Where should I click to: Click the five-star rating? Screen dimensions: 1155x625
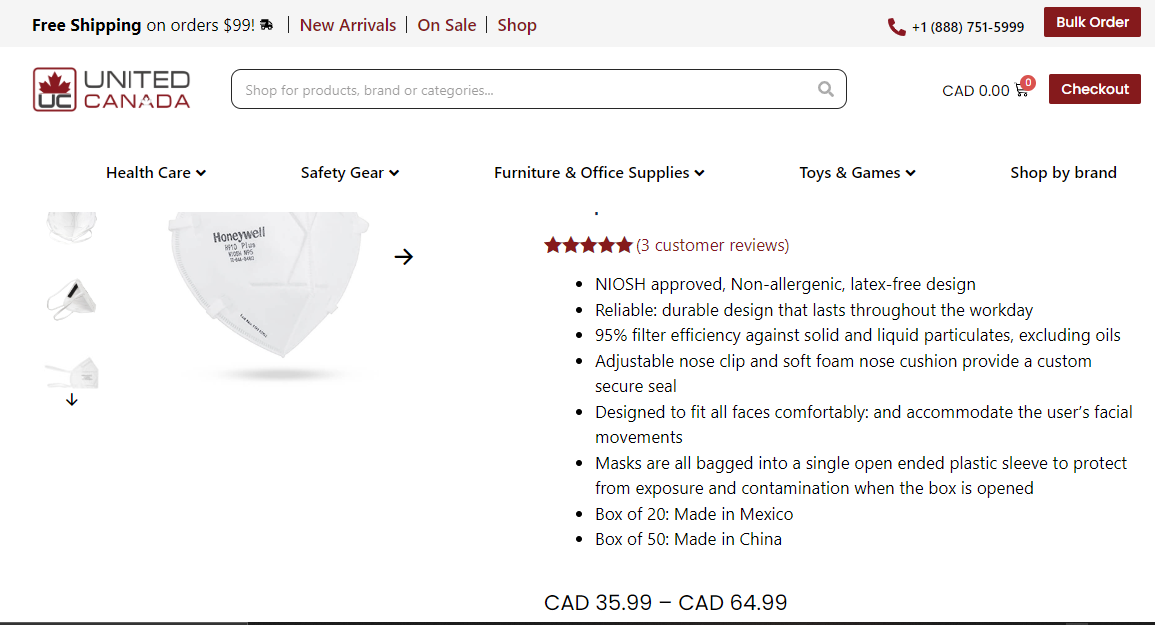(x=588, y=245)
